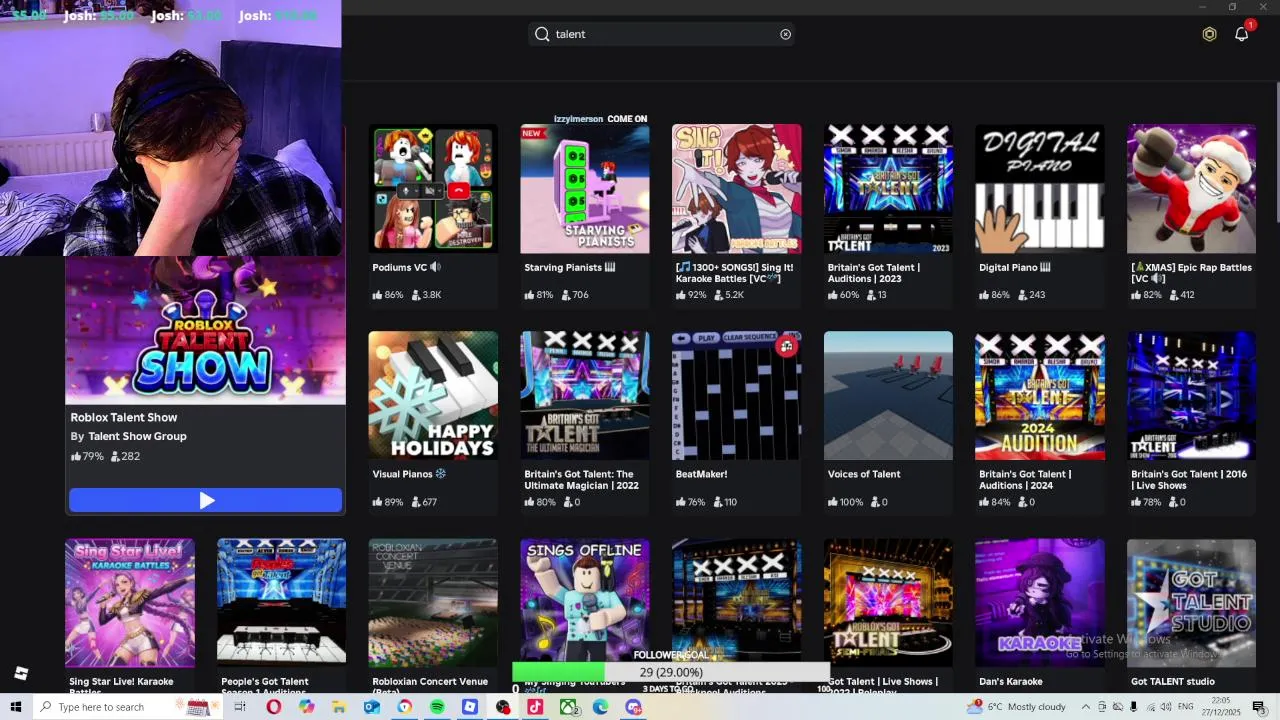This screenshot has height=720, width=1280.
Task: Open the Talent Show Group creator link
Action: 137,436
